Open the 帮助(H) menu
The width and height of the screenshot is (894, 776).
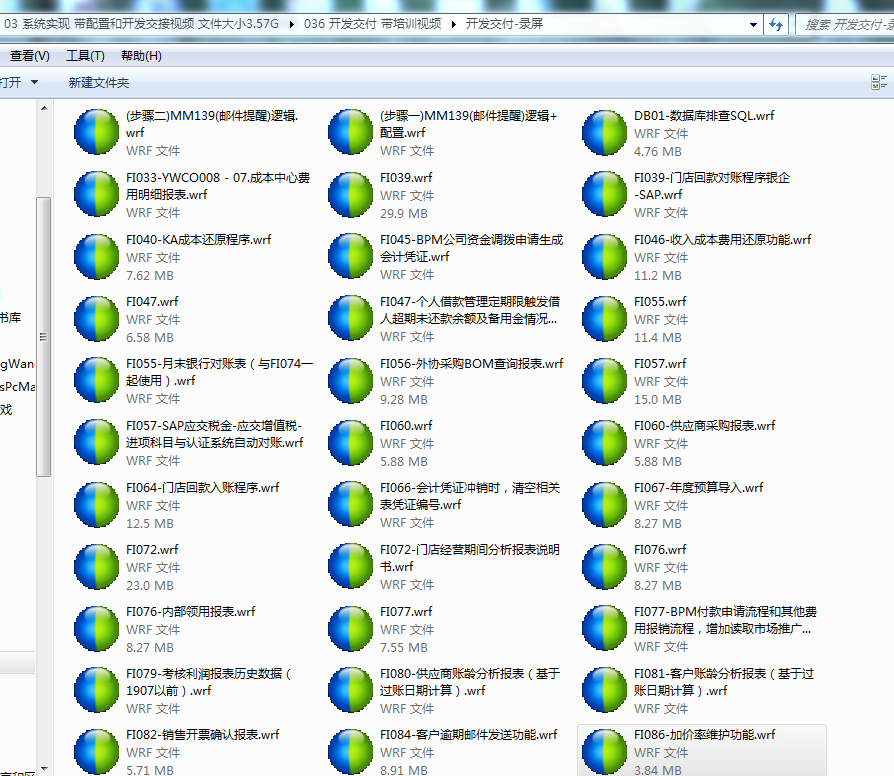click(x=141, y=56)
